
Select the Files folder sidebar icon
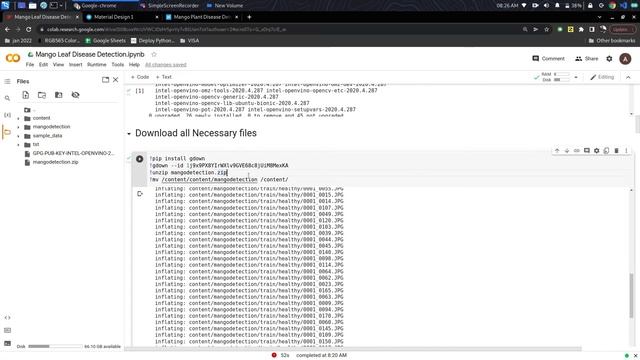tap(7, 132)
